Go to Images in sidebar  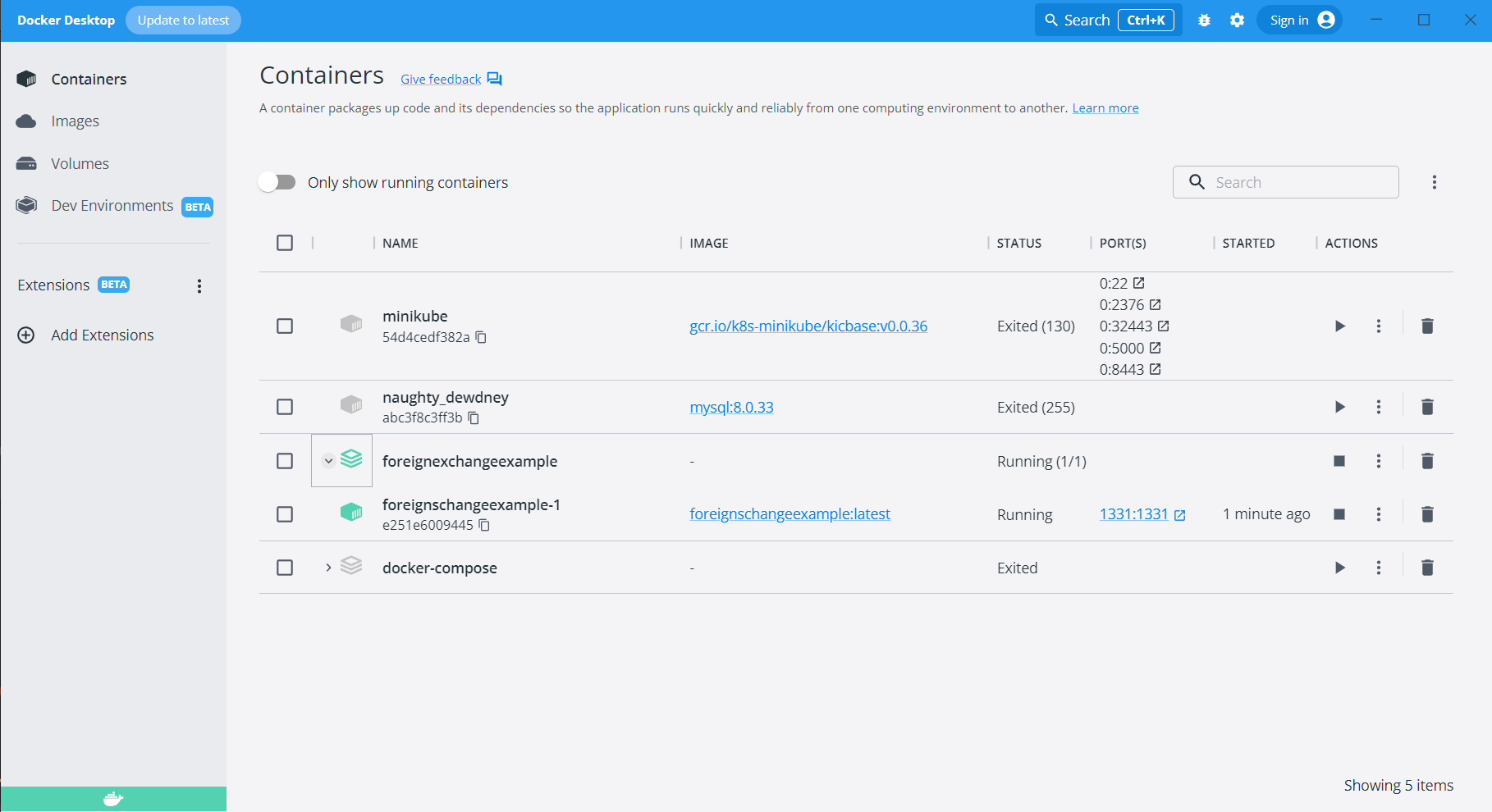(75, 121)
